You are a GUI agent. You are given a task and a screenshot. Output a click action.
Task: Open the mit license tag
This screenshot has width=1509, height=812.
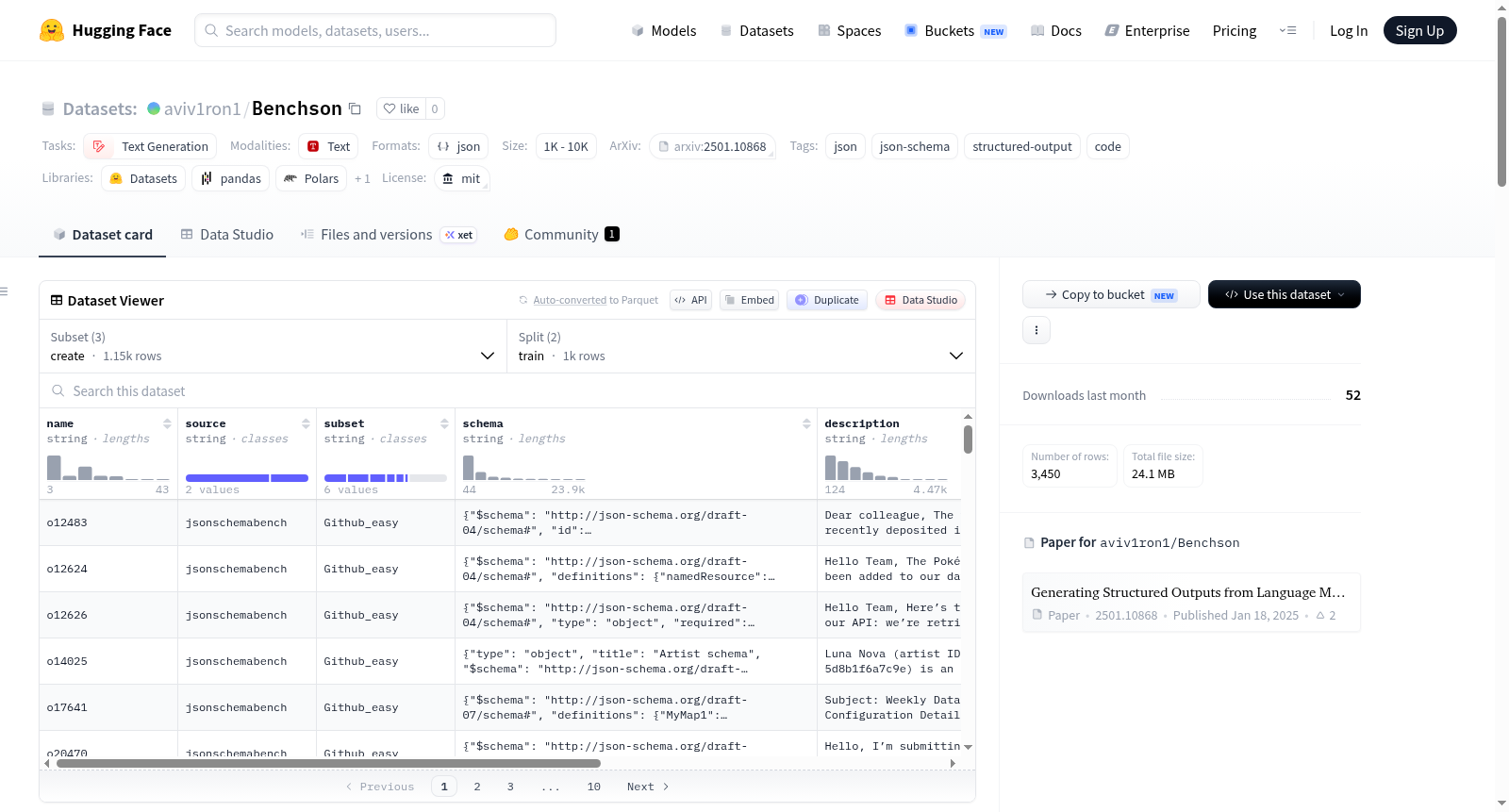coord(462,178)
